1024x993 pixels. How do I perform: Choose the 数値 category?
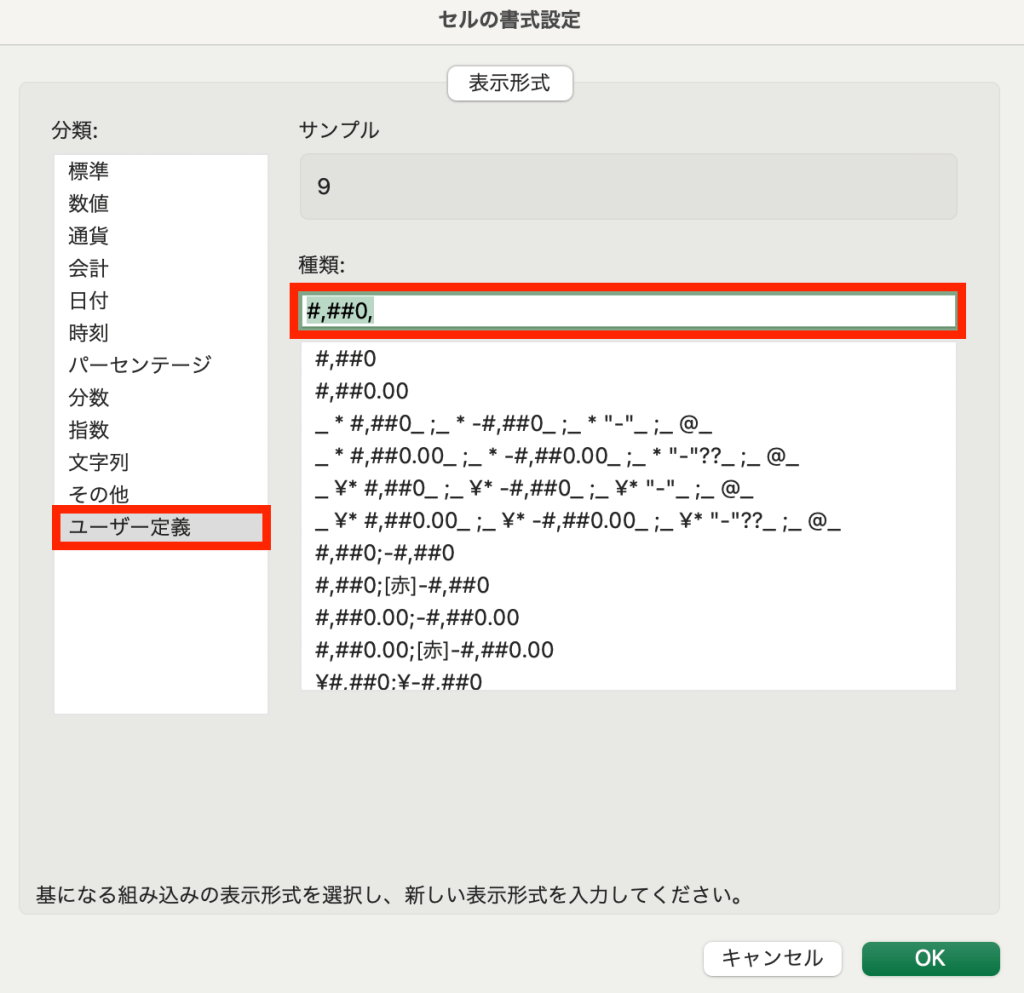[x=89, y=204]
